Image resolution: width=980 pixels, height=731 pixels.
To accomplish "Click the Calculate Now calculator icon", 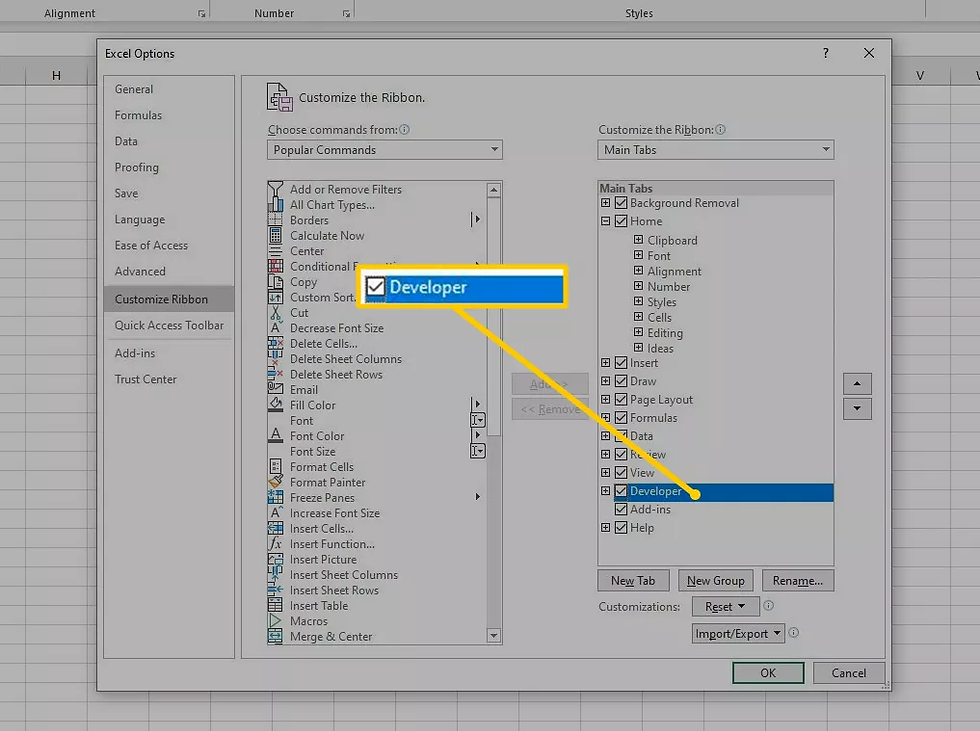I will (275, 236).
